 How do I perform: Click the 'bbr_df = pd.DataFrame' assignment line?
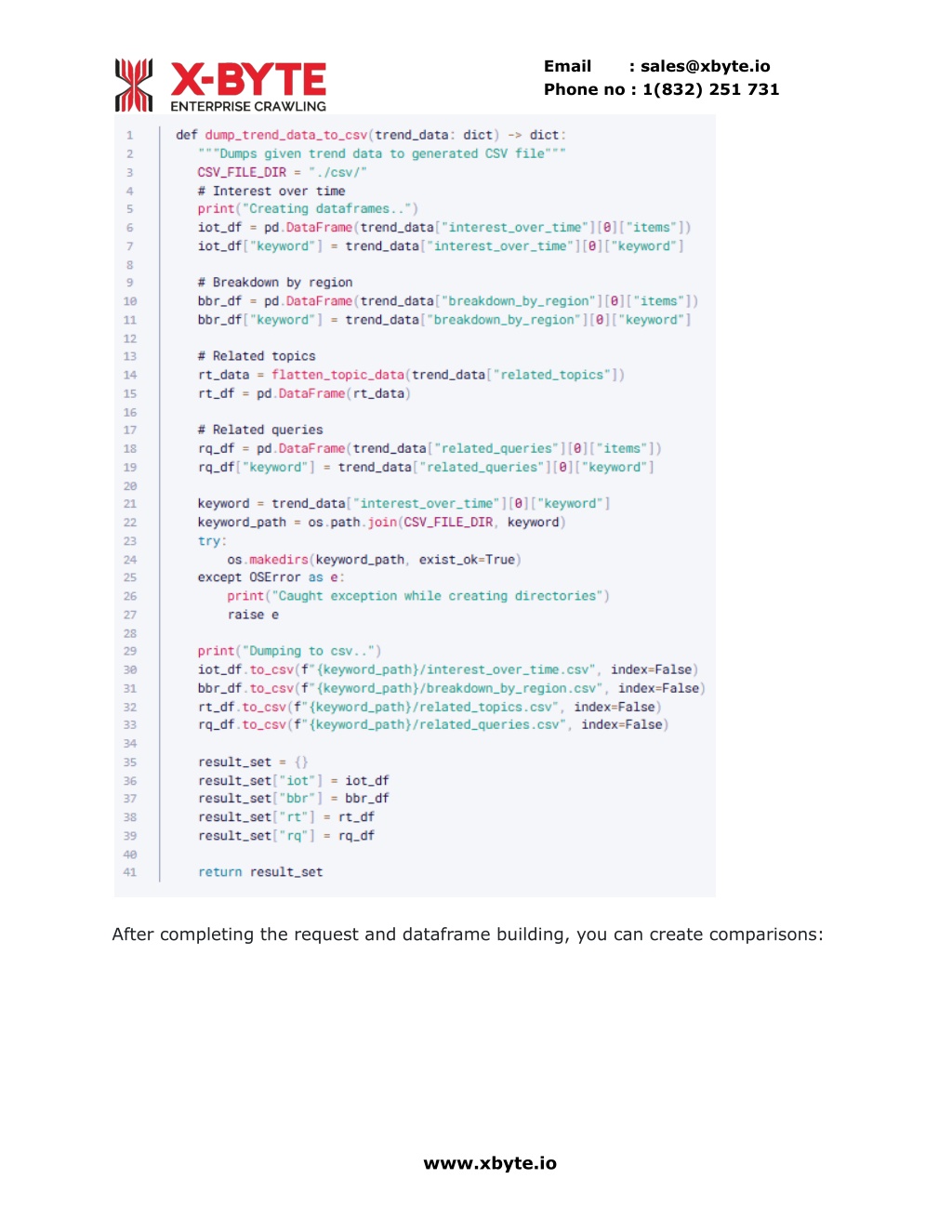pyautogui.click(x=448, y=301)
